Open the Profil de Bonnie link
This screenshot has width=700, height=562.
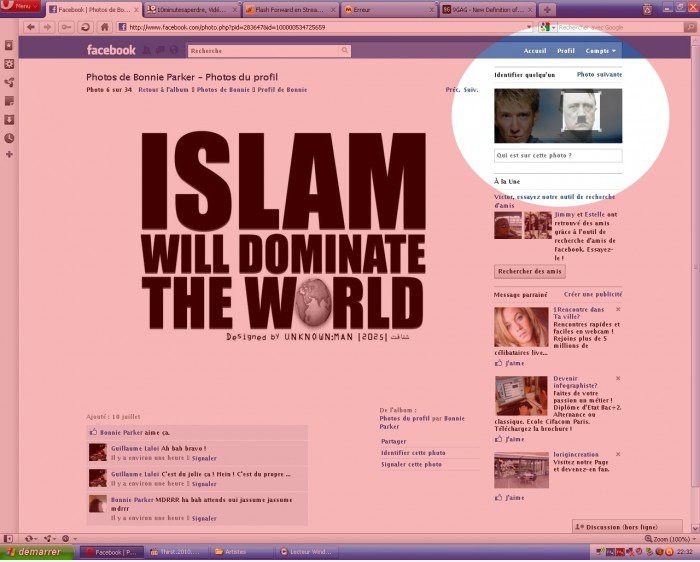click(x=282, y=90)
